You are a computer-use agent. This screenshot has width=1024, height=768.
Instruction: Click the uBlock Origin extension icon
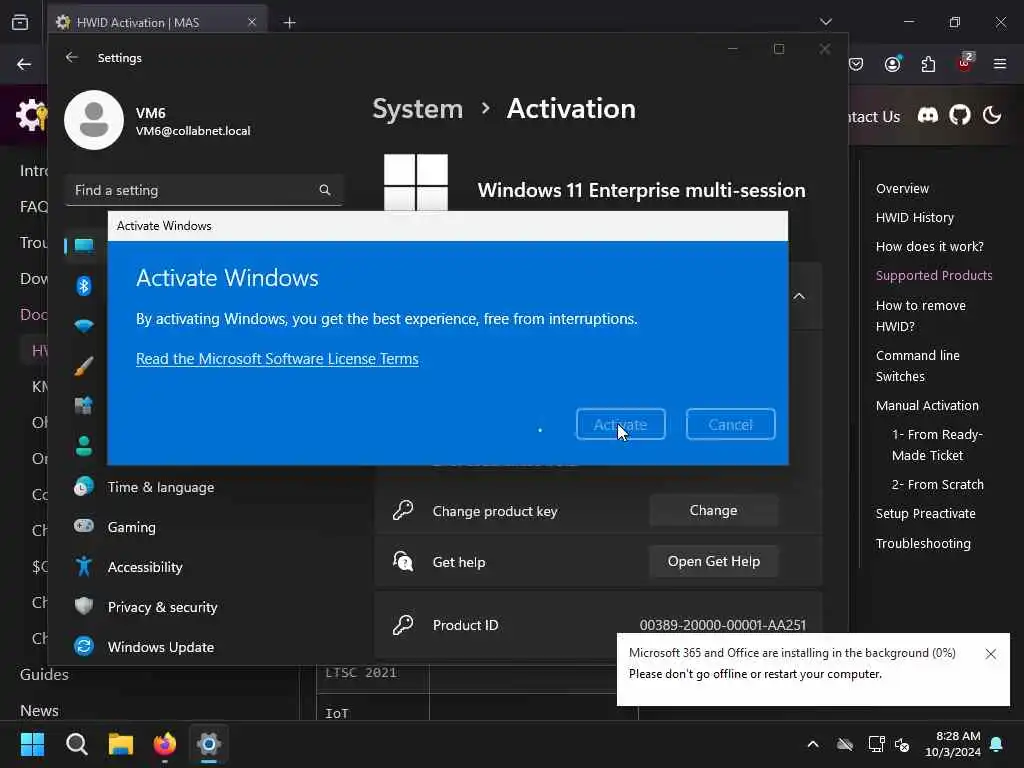(x=965, y=63)
